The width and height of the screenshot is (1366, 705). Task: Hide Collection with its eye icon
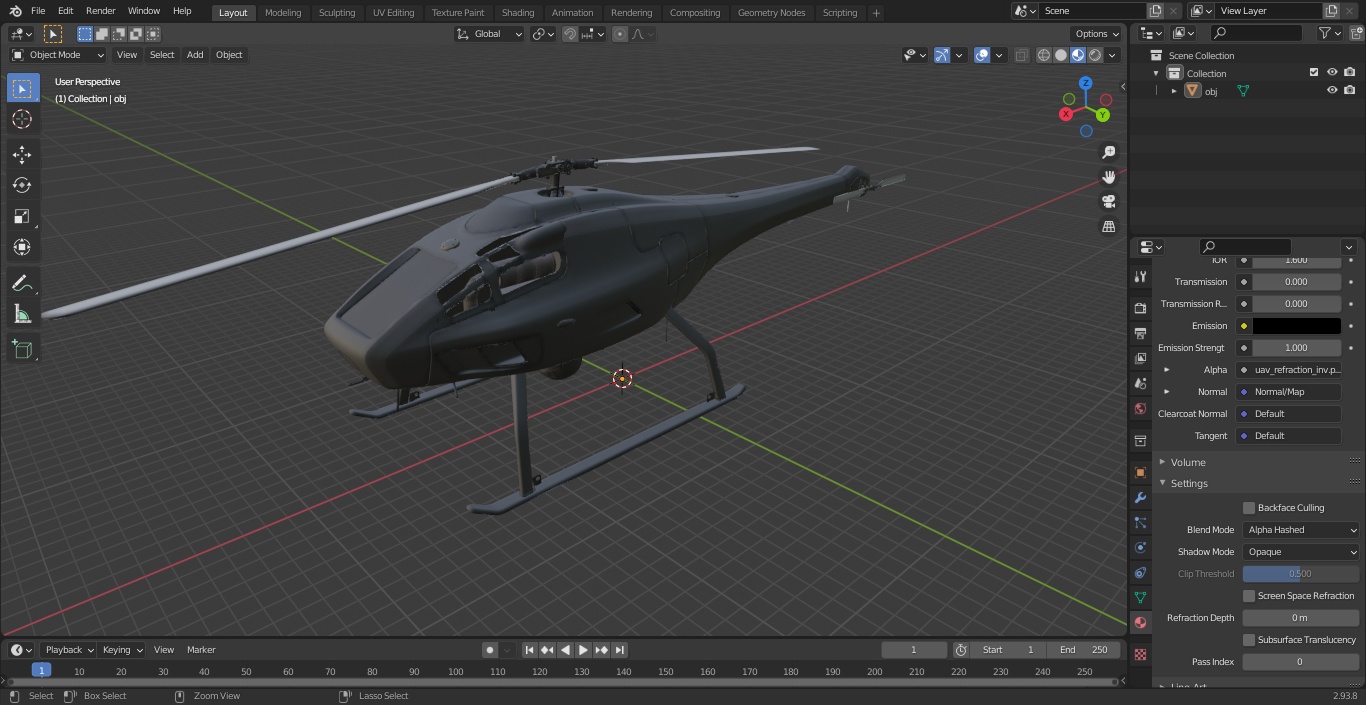coord(1332,73)
